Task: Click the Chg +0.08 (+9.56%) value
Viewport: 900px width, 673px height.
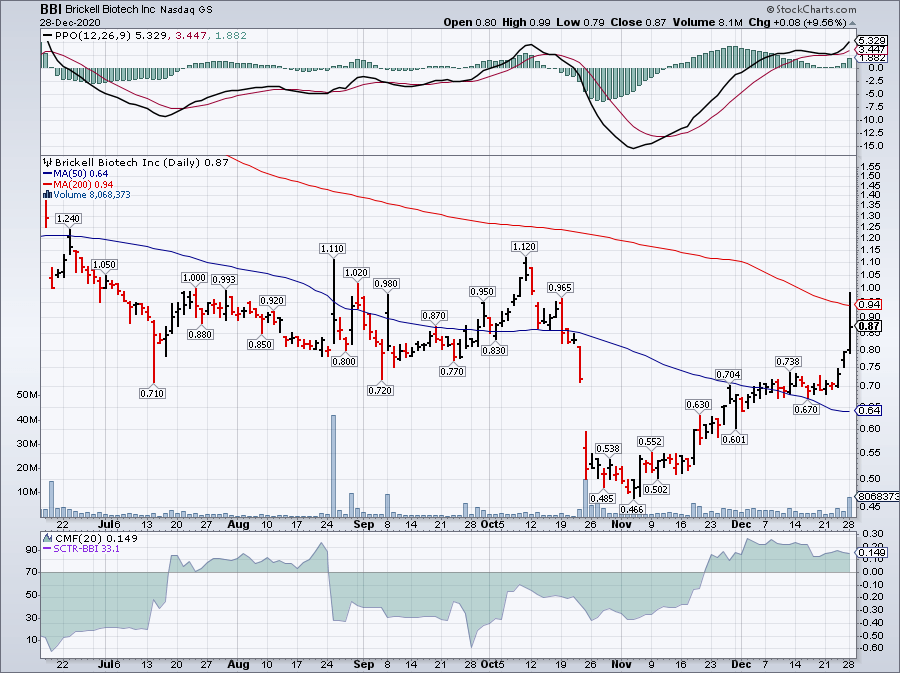Action: tap(798, 22)
